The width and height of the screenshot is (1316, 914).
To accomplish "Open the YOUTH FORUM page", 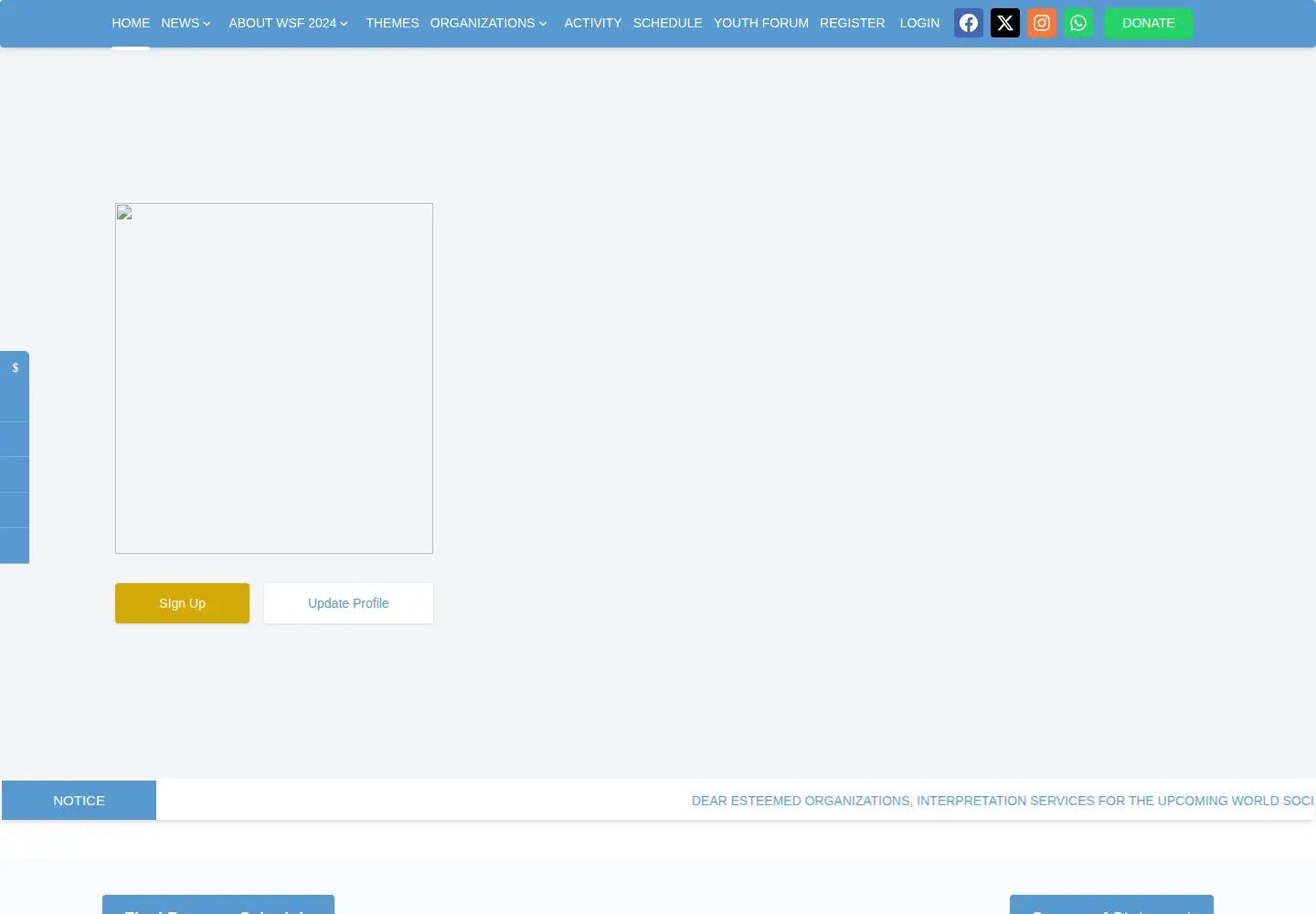I will 761,23.
